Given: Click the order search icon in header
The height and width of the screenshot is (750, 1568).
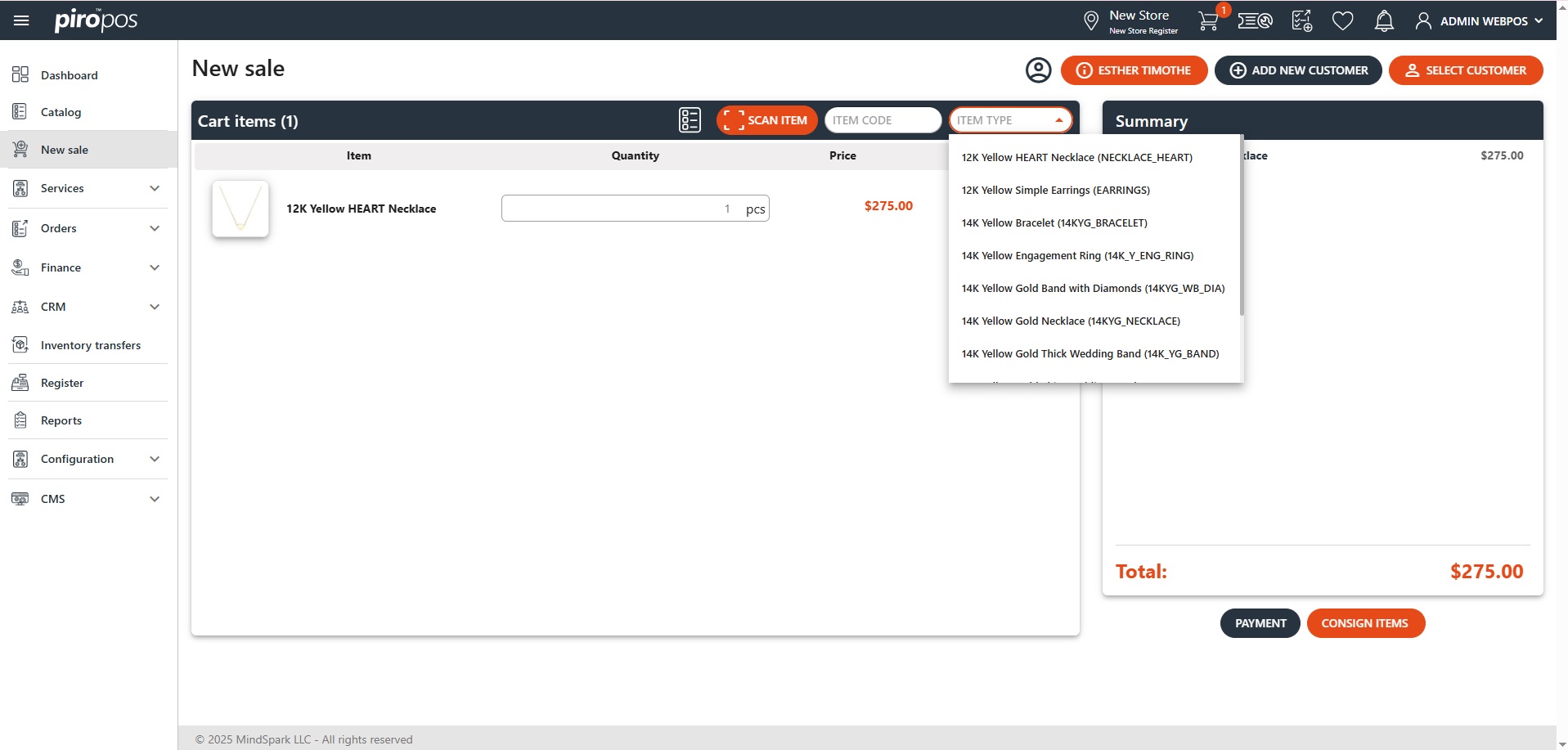Looking at the screenshot, I should (1255, 21).
